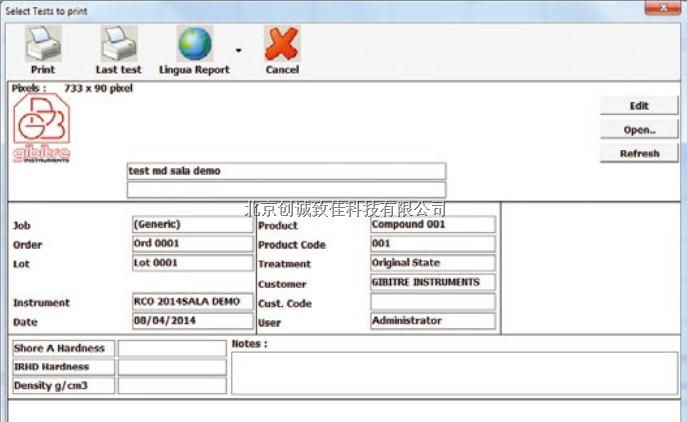Click the empty field below the title
687x422 pixels.
[x=286, y=190]
